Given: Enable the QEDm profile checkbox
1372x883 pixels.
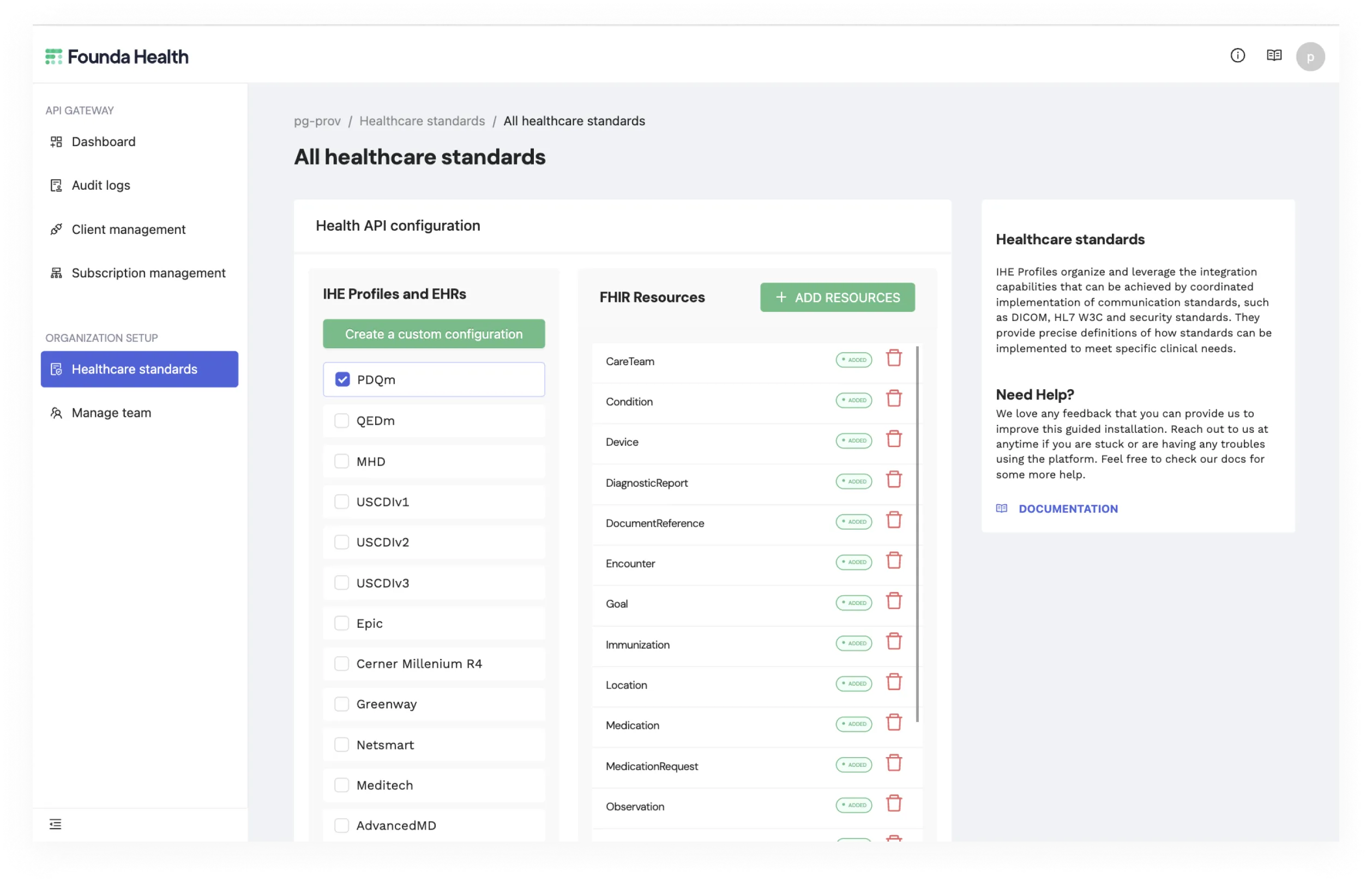Looking at the screenshot, I should coord(341,420).
